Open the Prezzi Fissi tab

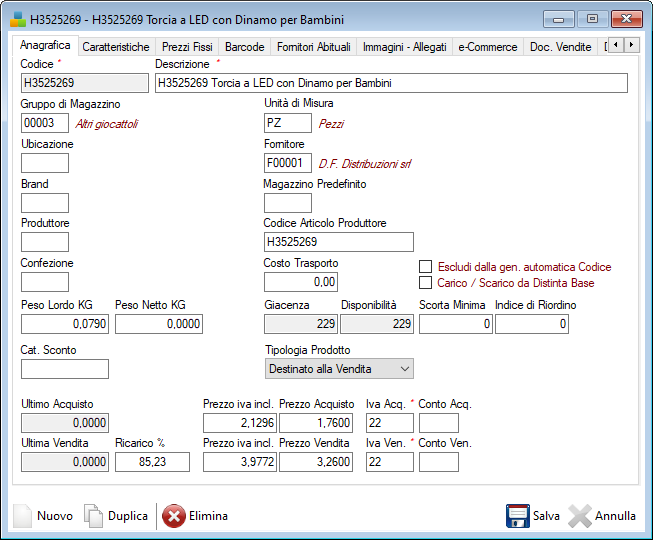click(x=187, y=47)
